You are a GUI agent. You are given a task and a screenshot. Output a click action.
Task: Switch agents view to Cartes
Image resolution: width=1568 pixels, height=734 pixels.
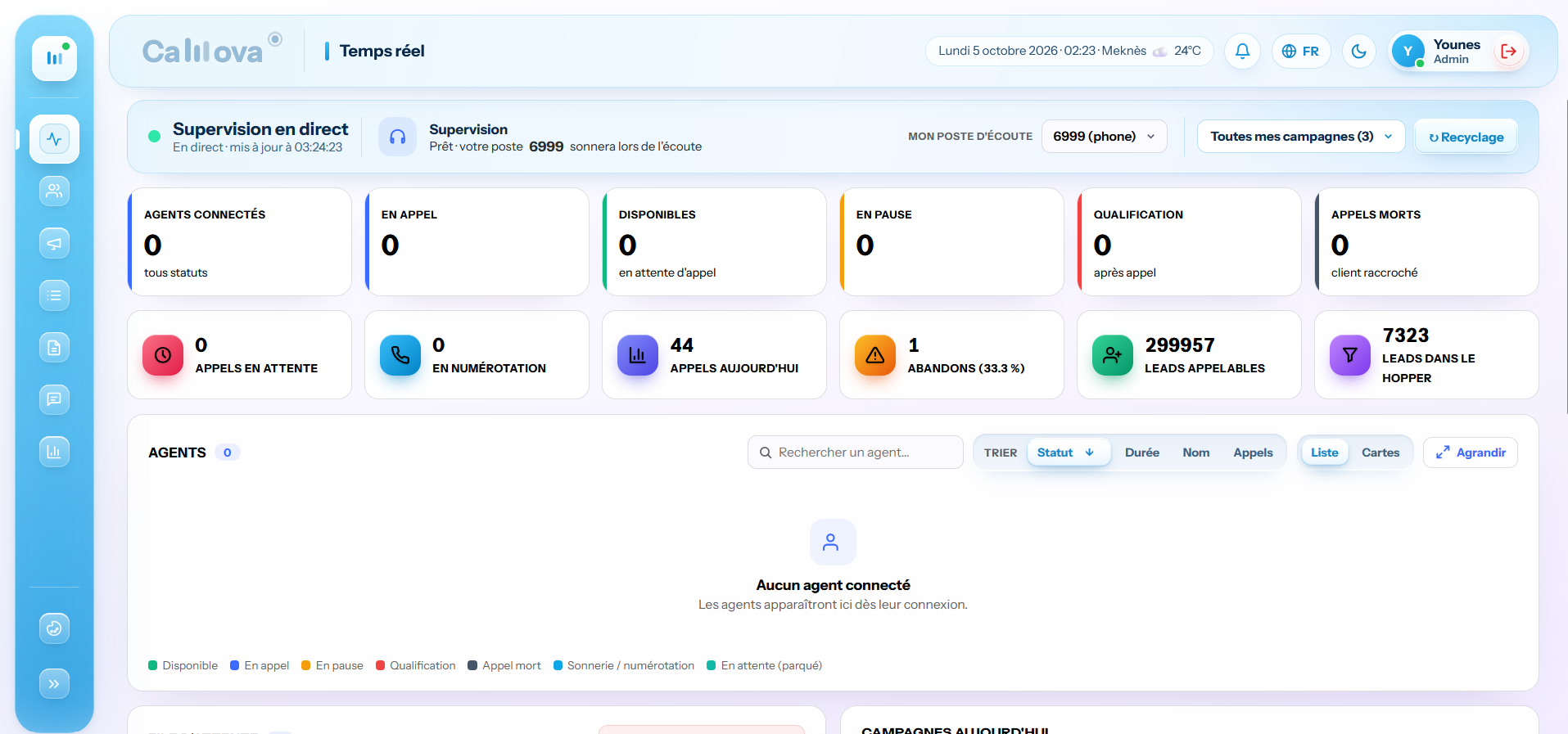coord(1380,453)
